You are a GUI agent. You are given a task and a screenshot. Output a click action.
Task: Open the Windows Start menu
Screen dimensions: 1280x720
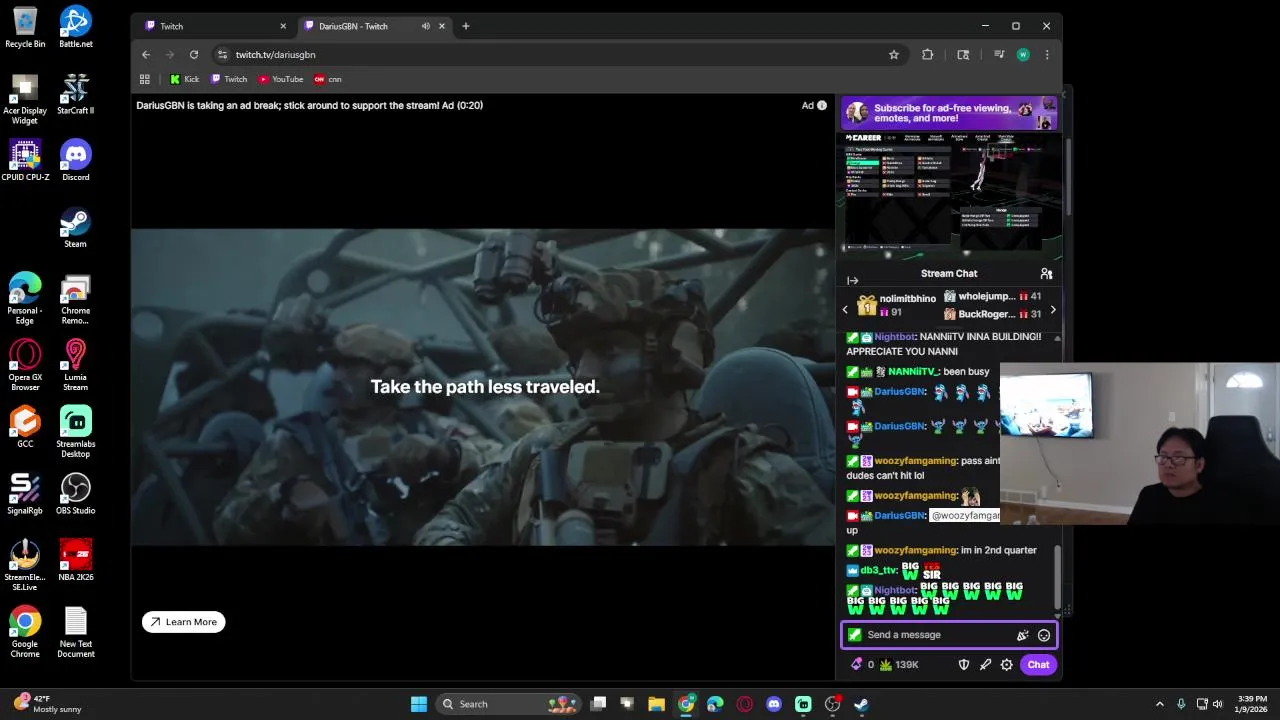point(419,704)
